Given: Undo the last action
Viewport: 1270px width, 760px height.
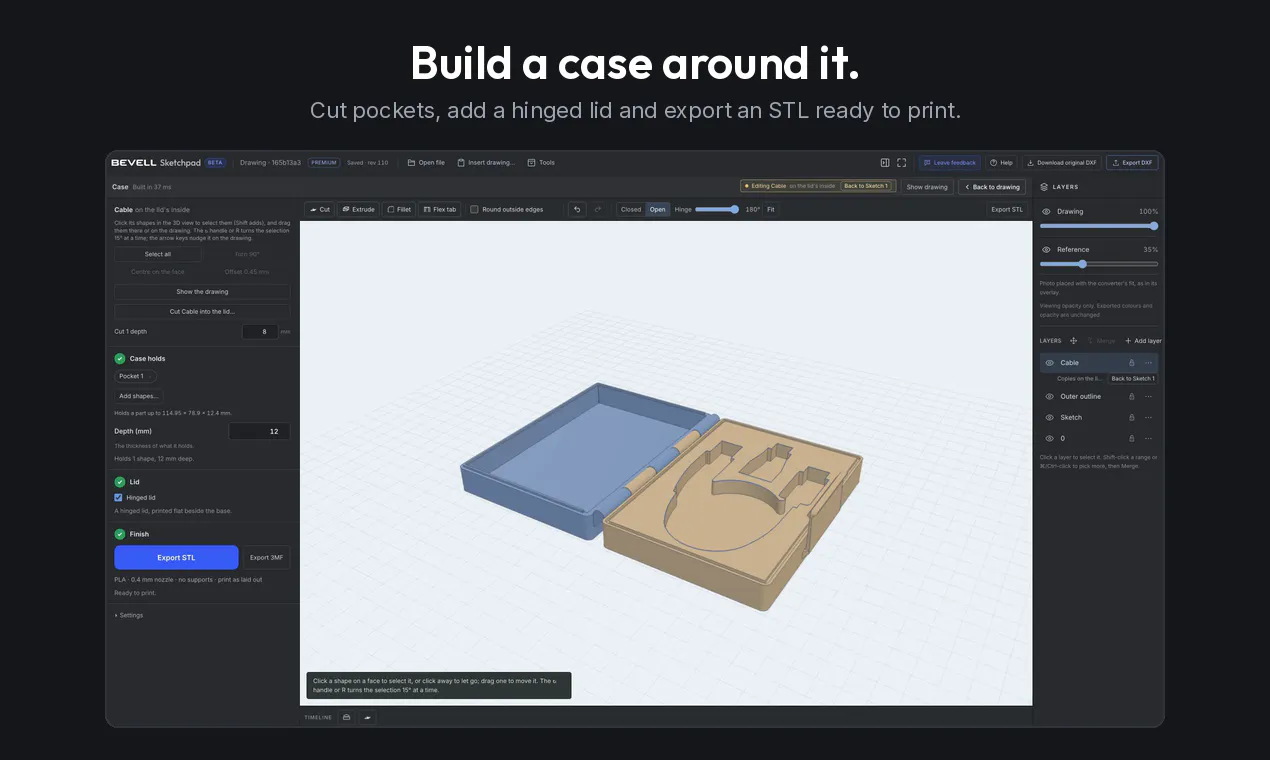Looking at the screenshot, I should (577, 209).
